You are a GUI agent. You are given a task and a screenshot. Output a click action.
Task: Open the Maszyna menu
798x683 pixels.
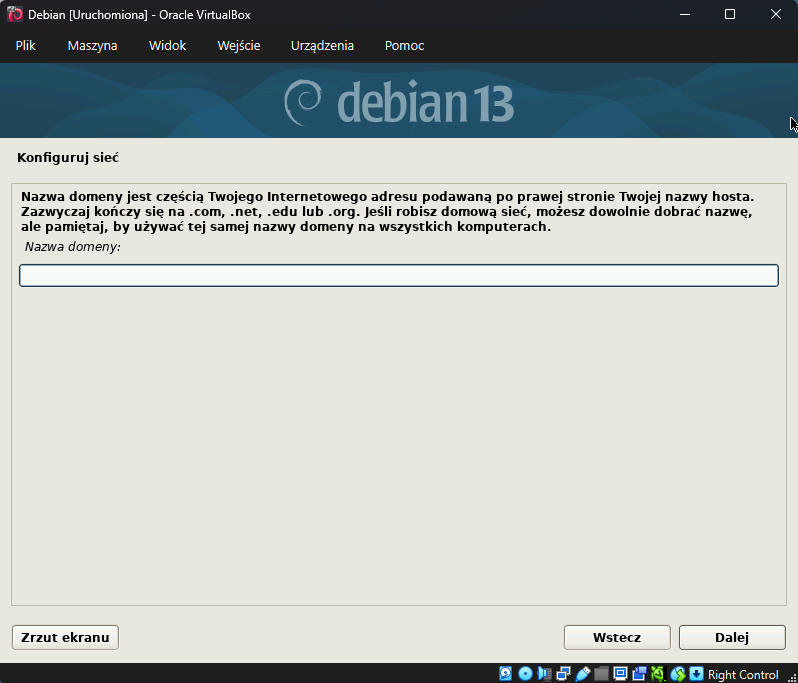[x=92, y=46]
